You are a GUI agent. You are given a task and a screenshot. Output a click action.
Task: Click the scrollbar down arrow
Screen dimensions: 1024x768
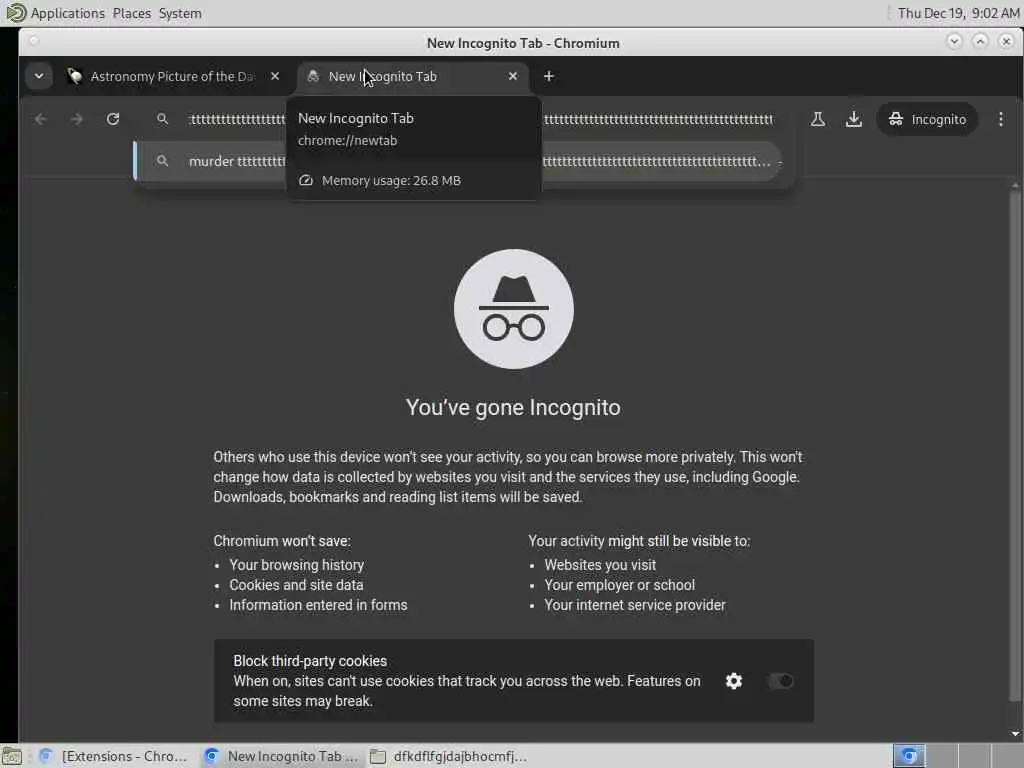pos(1015,734)
